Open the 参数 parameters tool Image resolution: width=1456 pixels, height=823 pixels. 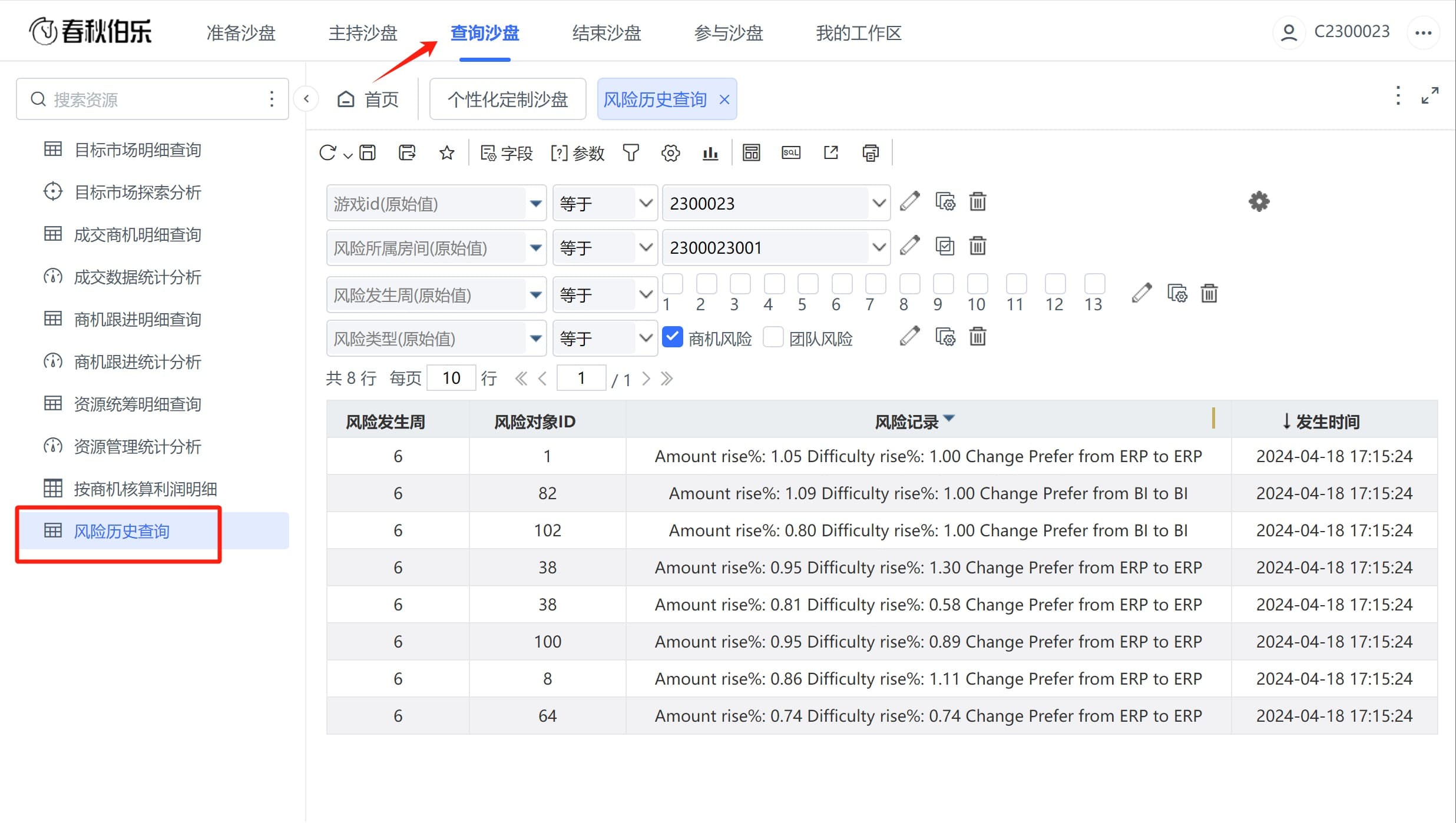pyautogui.click(x=577, y=153)
